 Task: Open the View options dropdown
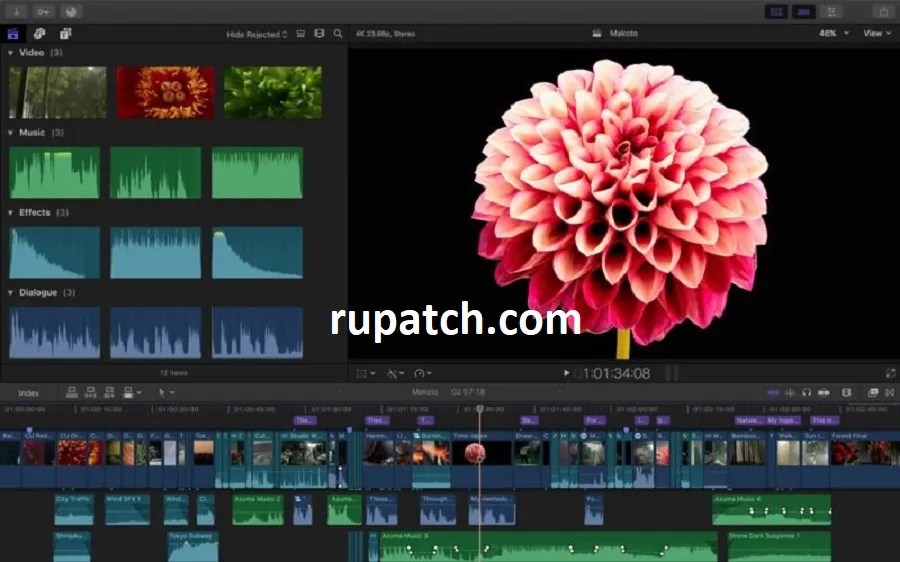pyautogui.click(x=877, y=33)
